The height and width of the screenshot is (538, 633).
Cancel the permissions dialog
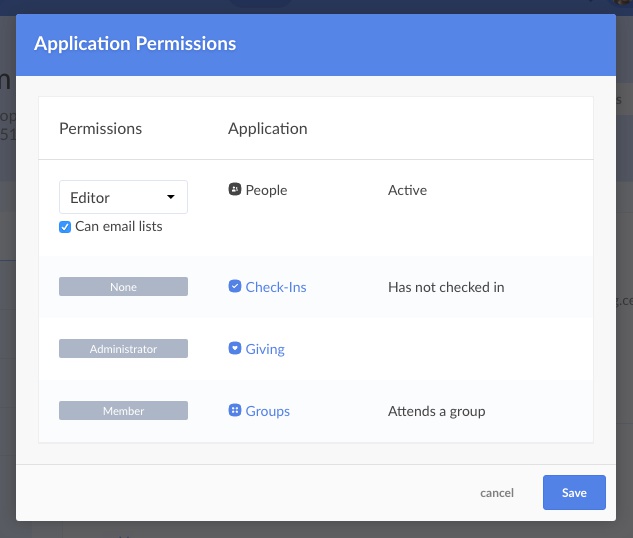tap(497, 493)
